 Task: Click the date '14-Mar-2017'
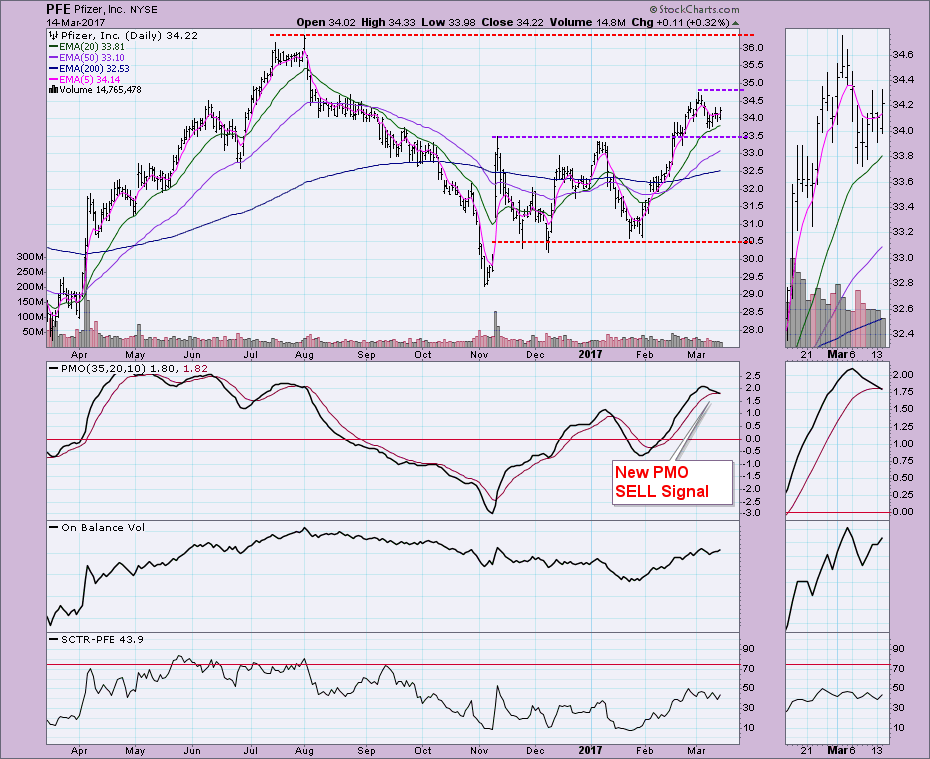click(x=76, y=23)
